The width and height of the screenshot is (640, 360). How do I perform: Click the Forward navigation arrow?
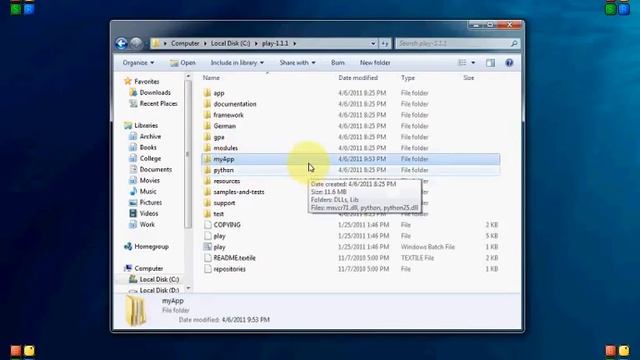[136, 43]
